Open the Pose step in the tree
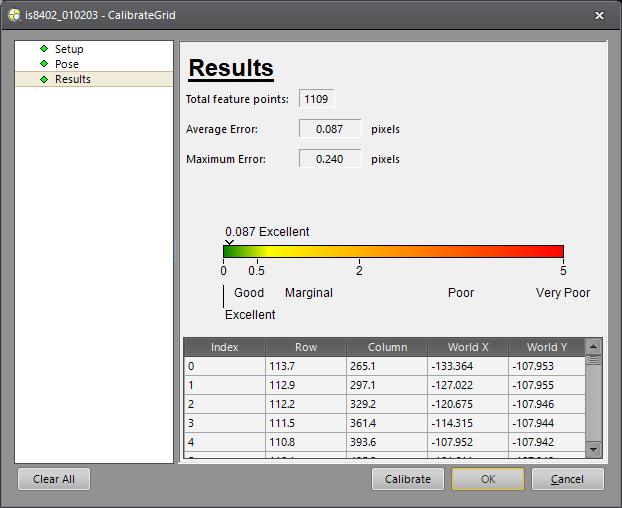Screen dimensions: 622x508 tap(66, 64)
